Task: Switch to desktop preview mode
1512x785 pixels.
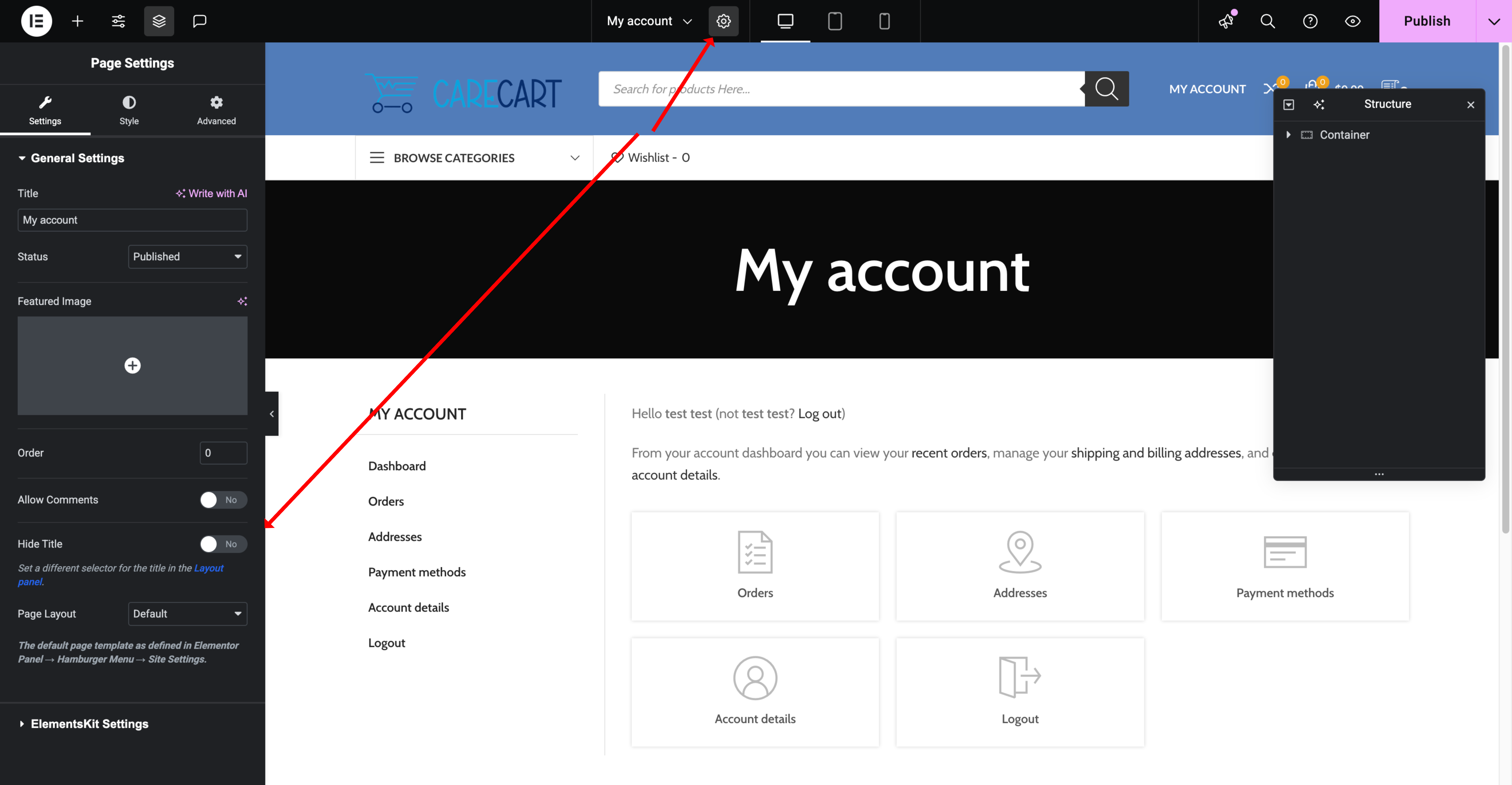Action: 785,21
